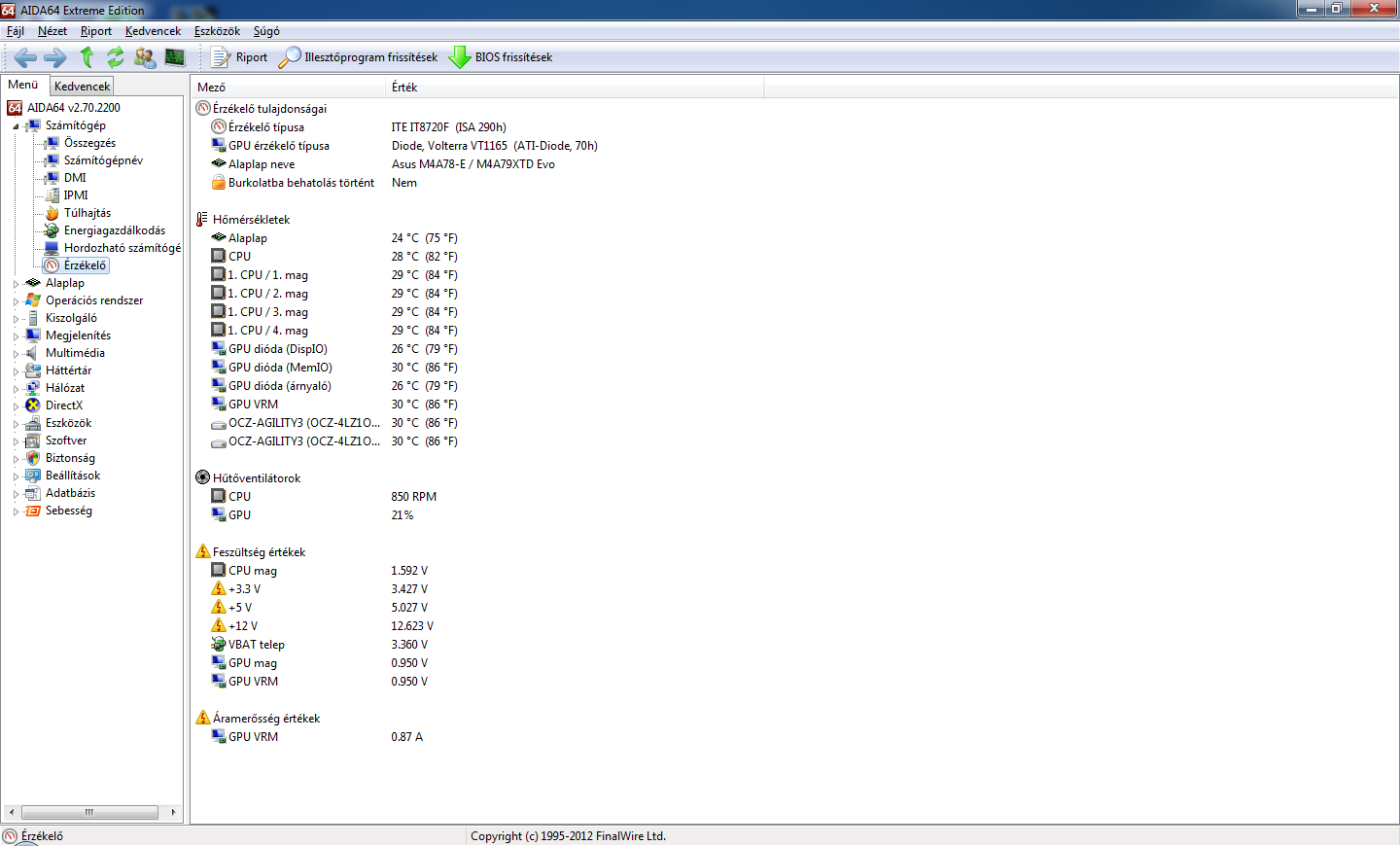Click the monitor diagnostics toolbar icon
This screenshot has height=846, width=1400.
(175, 57)
